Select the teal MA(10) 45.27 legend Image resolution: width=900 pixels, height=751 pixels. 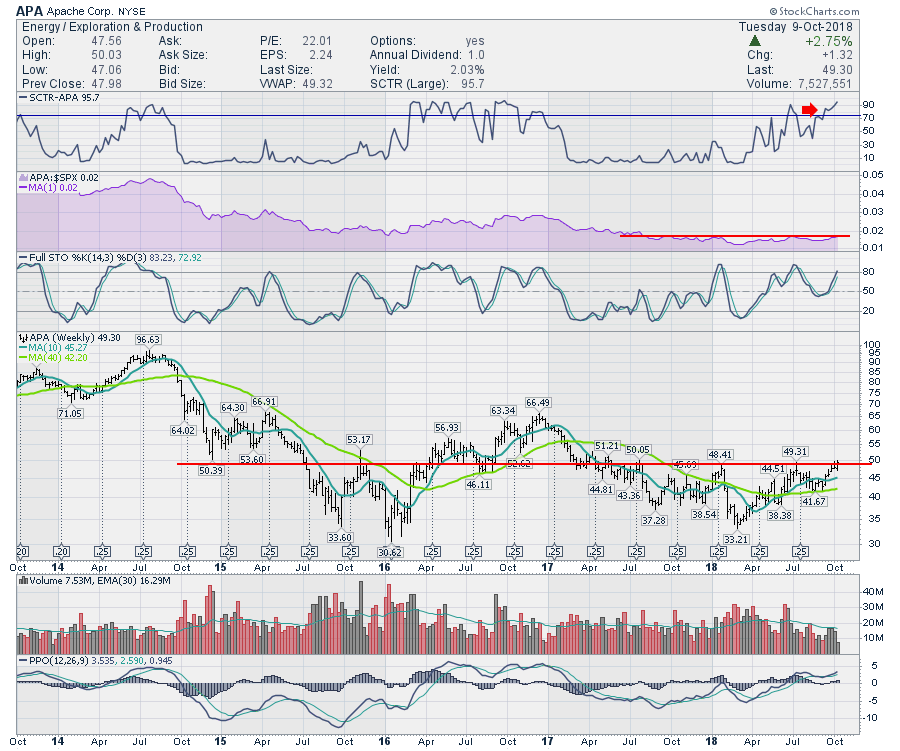[x=53, y=347]
